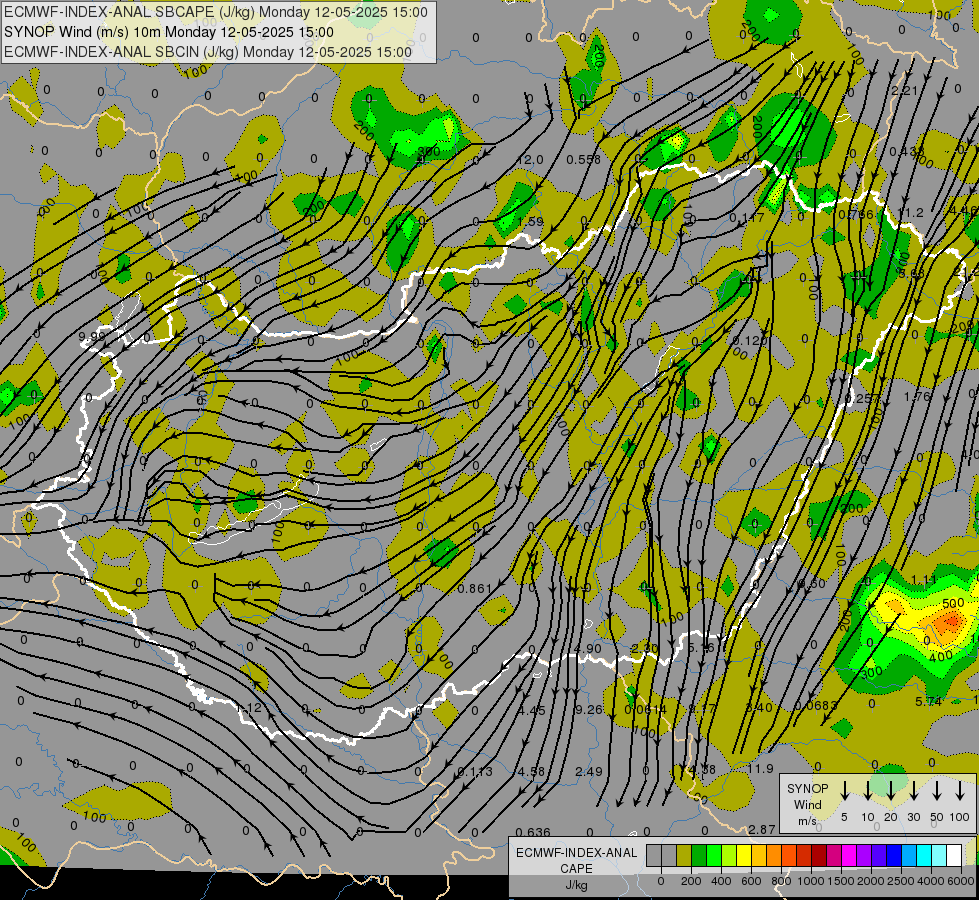
Task: Click the wind value 0.636 on map
Action: pyautogui.click(x=533, y=833)
